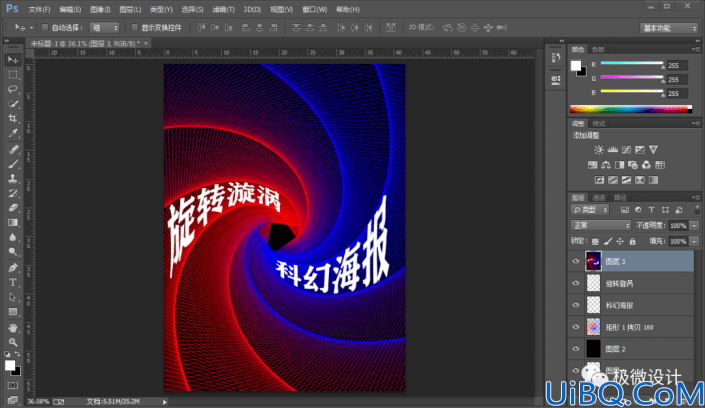Open 滤镜(T) menu
Screen dimensions: 705x408
223,9
